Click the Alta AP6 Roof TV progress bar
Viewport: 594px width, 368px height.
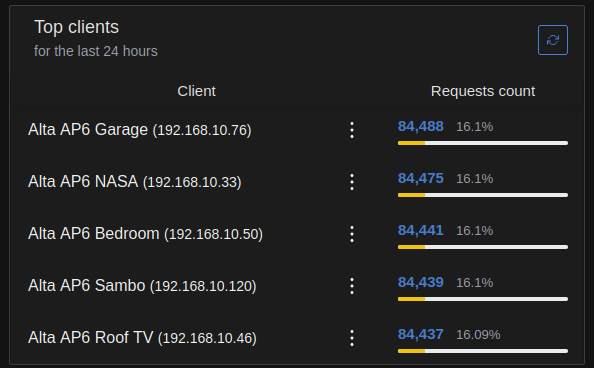click(483, 351)
